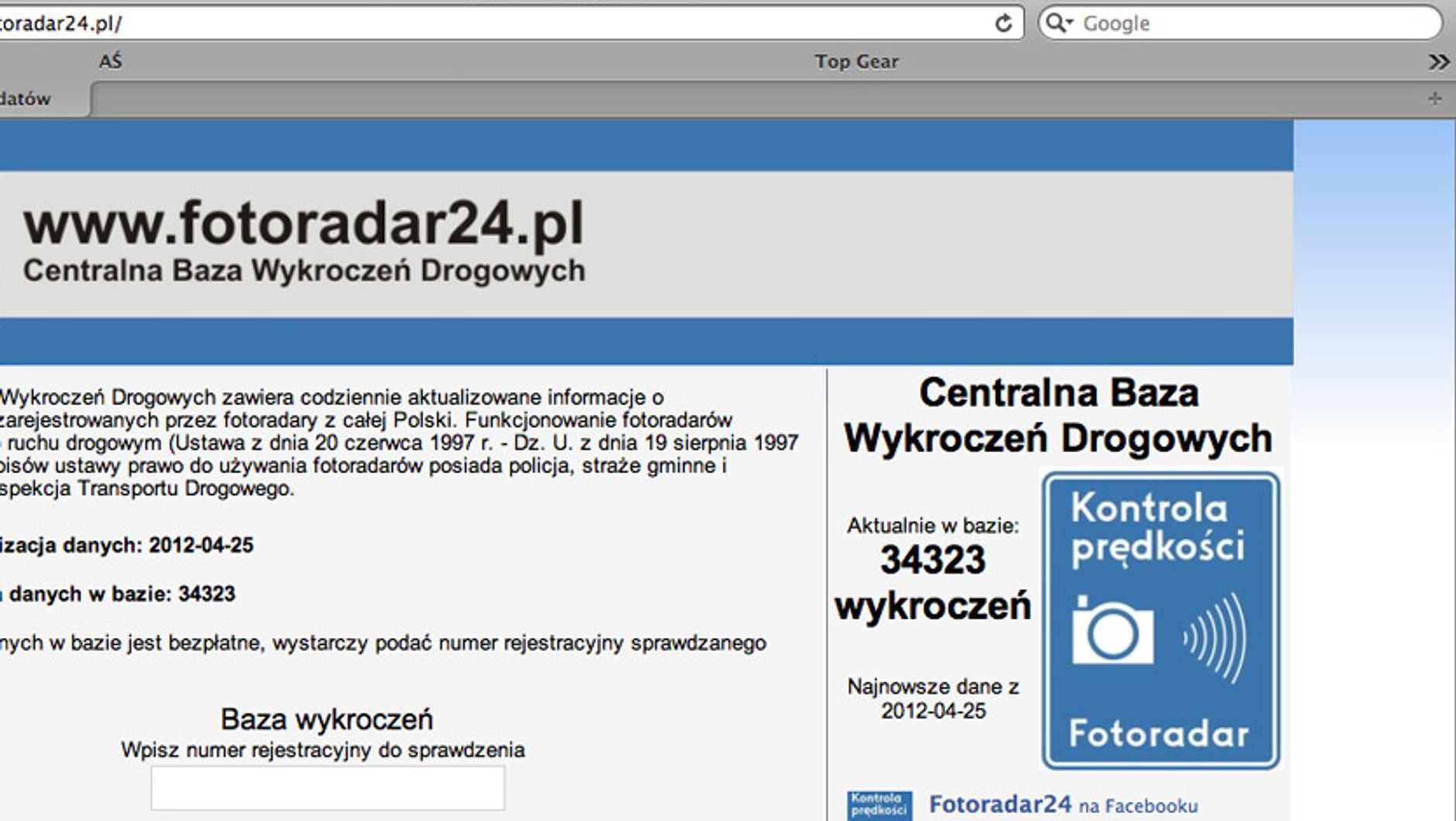This screenshot has height=821, width=1456.
Task: Click the '34323 wykroczeń' counter text
Action: pyautogui.click(x=932, y=582)
